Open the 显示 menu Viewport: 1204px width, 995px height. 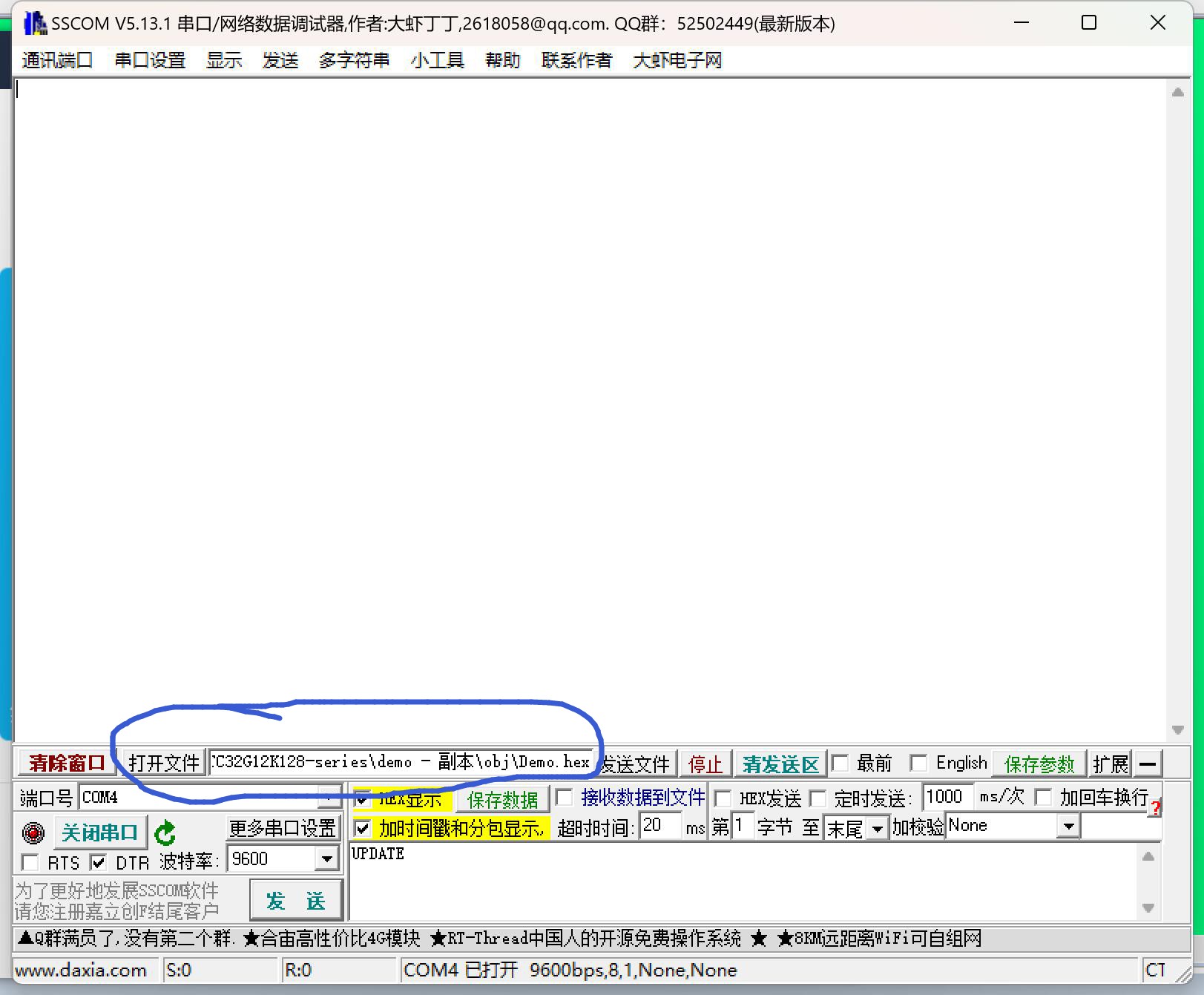pyautogui.click(x=224, y=60)
